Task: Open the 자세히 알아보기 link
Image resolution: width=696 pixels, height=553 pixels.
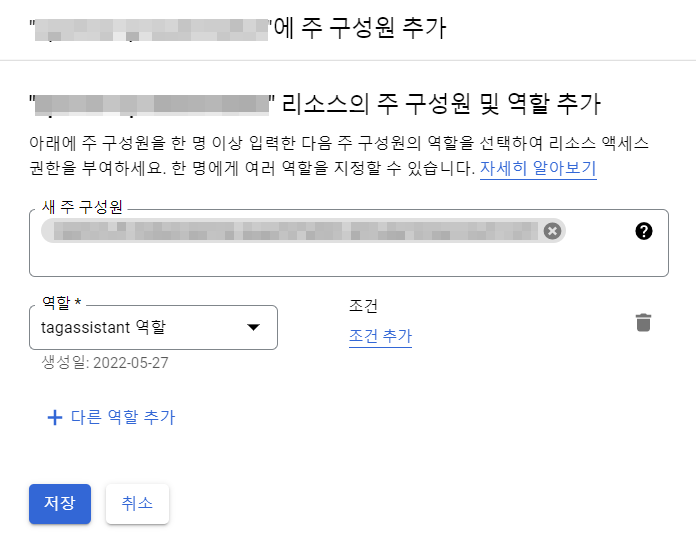Action: [538, 167]
